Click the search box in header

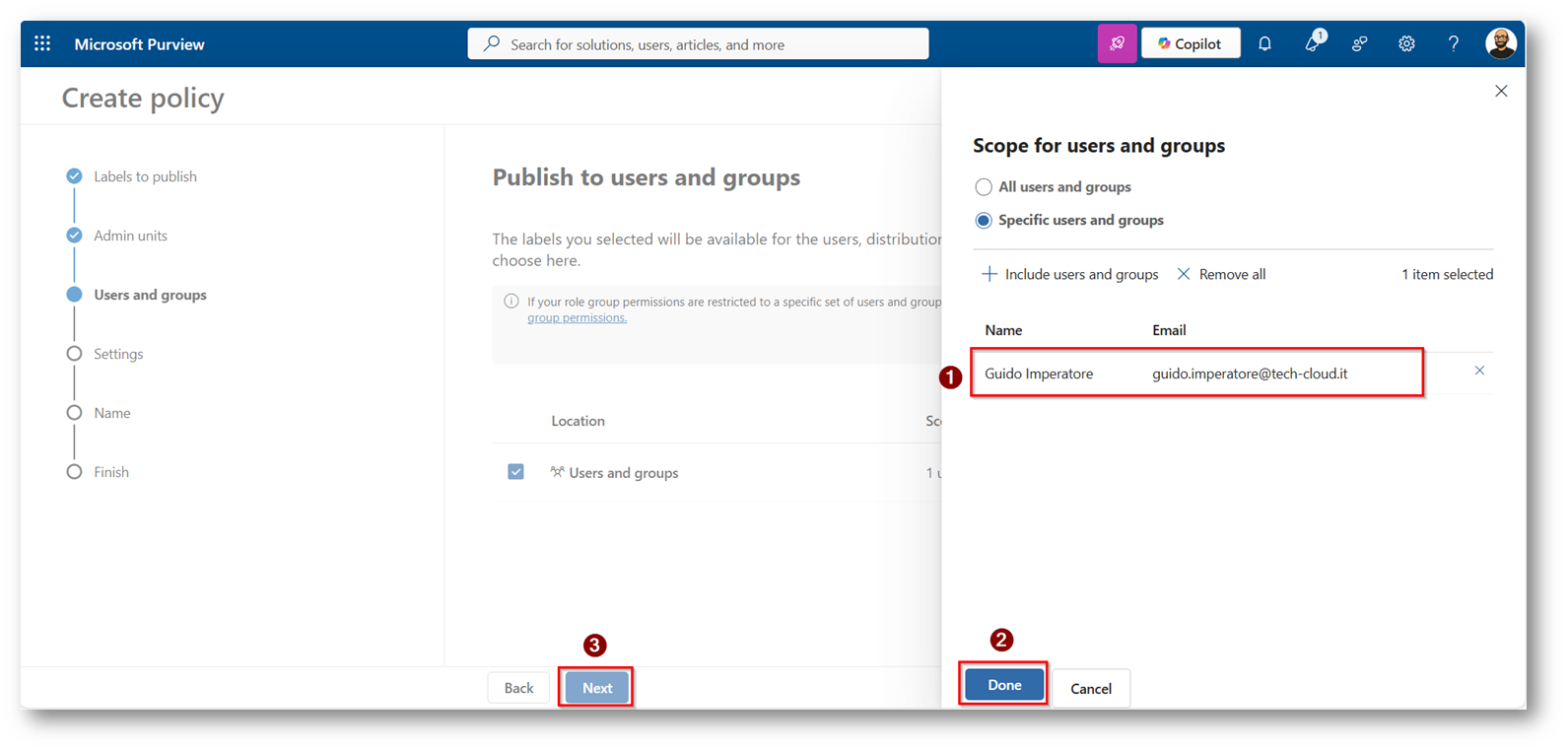click(698, 44)
